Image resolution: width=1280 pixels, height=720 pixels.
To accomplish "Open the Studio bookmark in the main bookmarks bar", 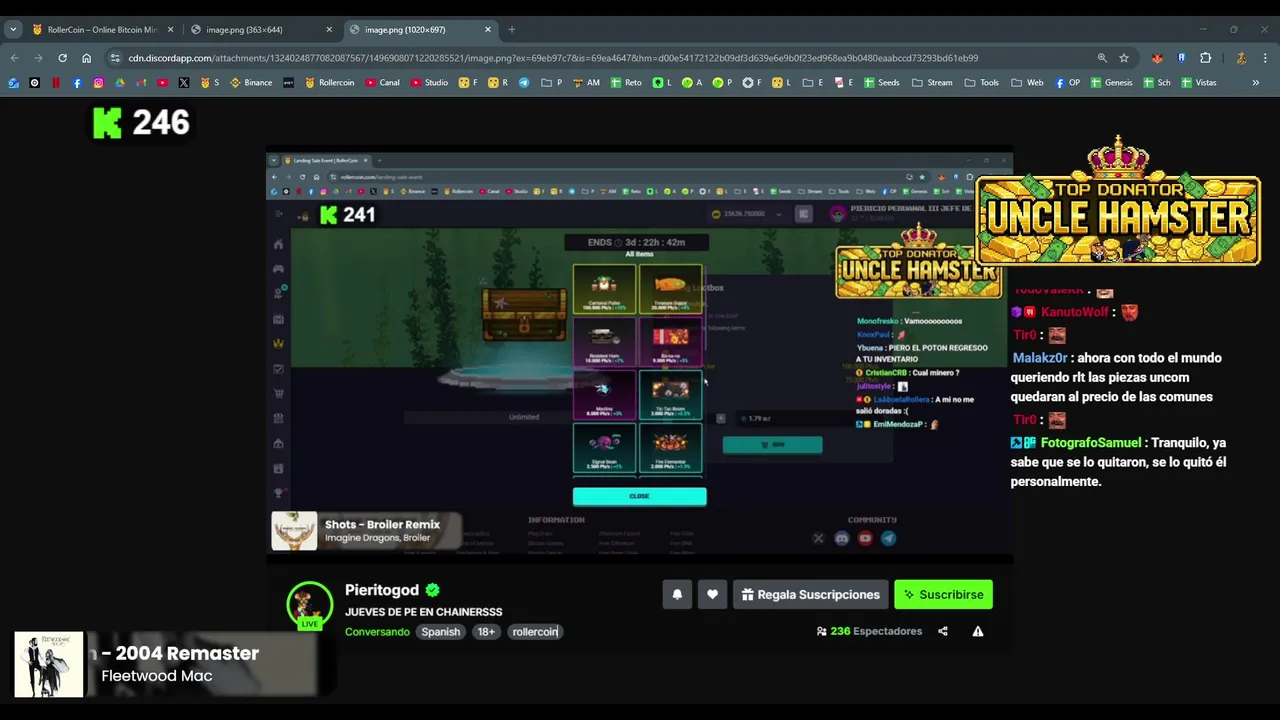I will tap(429, 83).
